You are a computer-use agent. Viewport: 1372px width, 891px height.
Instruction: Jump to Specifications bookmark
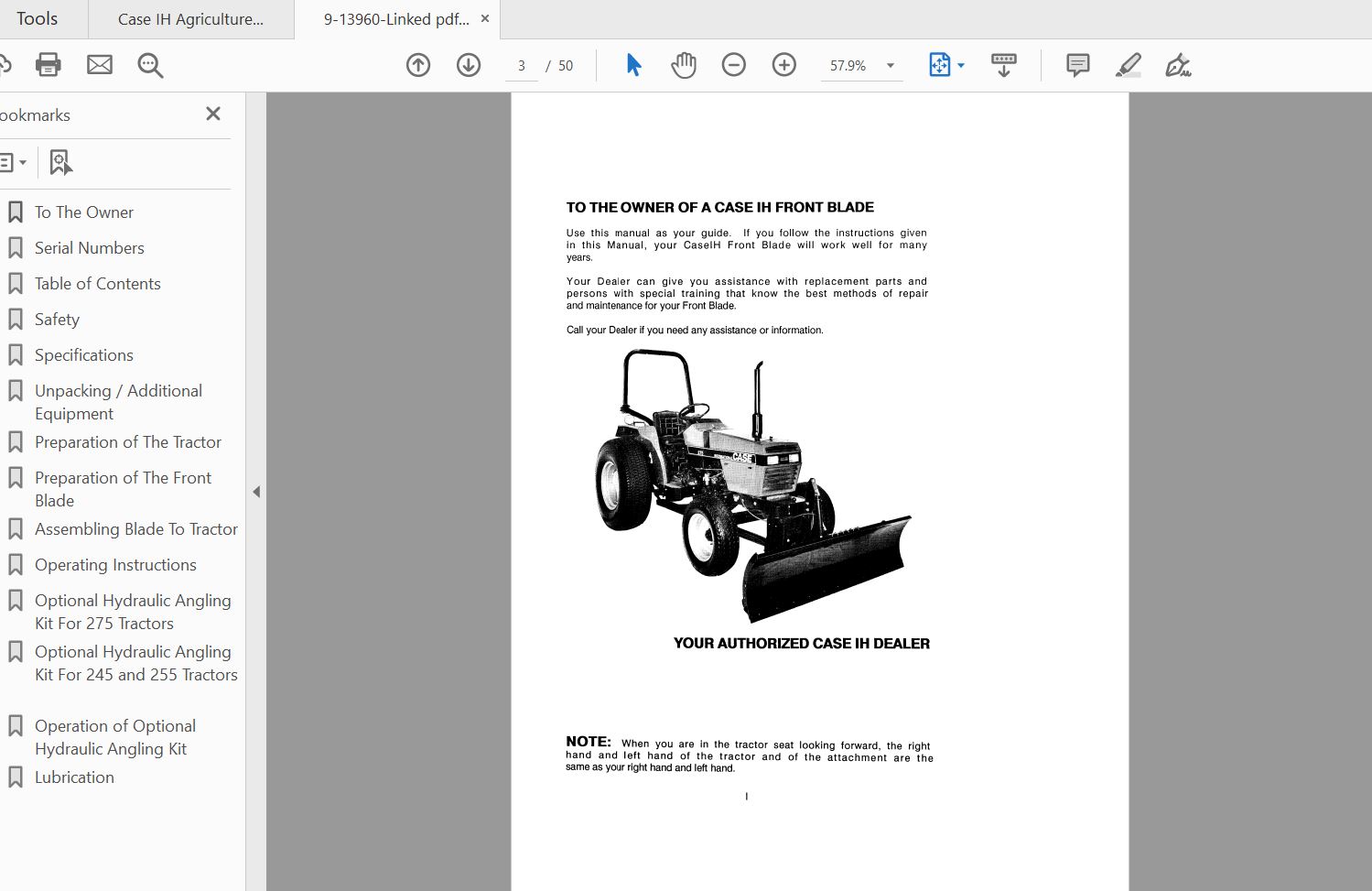click(x=84, y=355)
